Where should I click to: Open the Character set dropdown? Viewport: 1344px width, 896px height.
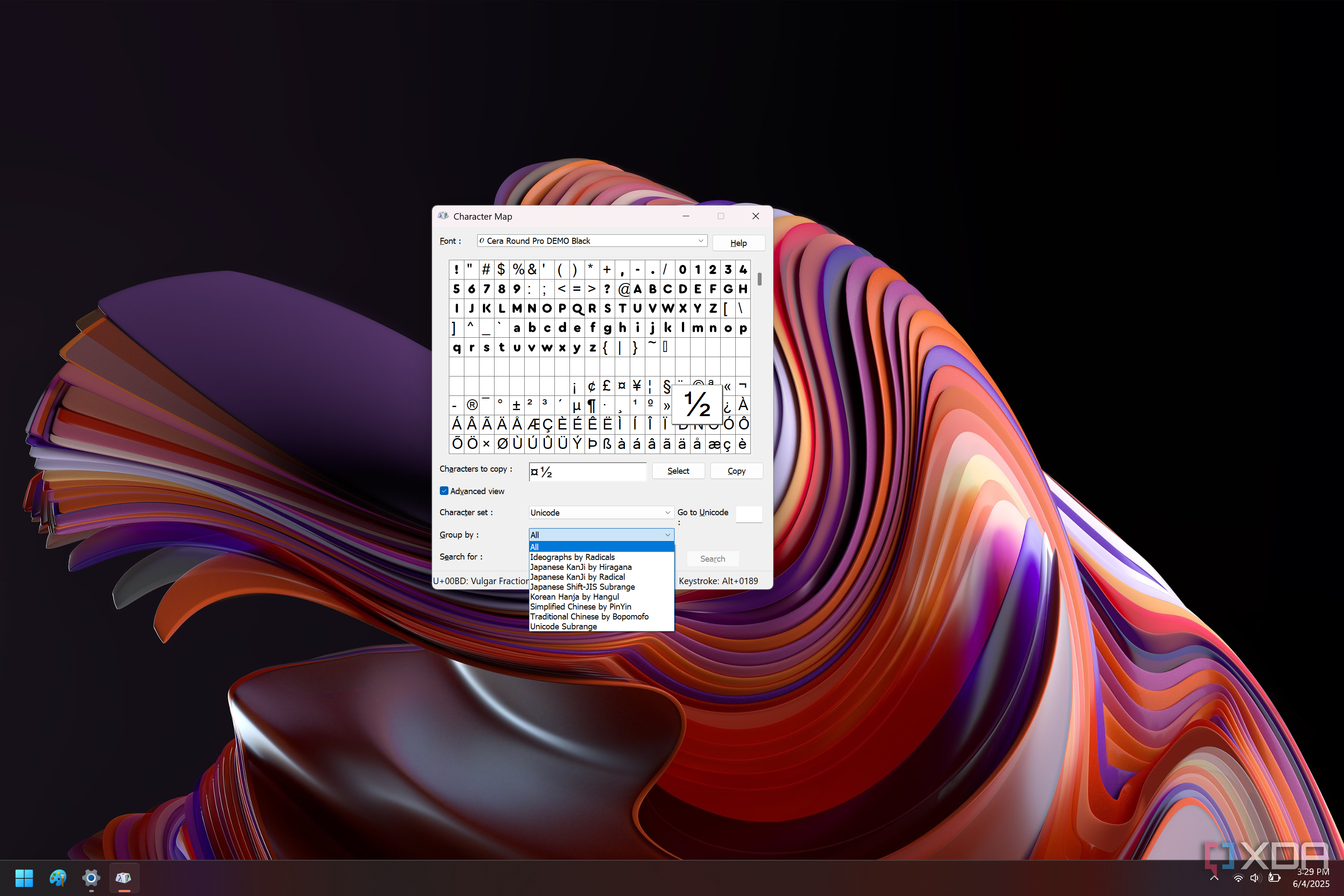667,513
